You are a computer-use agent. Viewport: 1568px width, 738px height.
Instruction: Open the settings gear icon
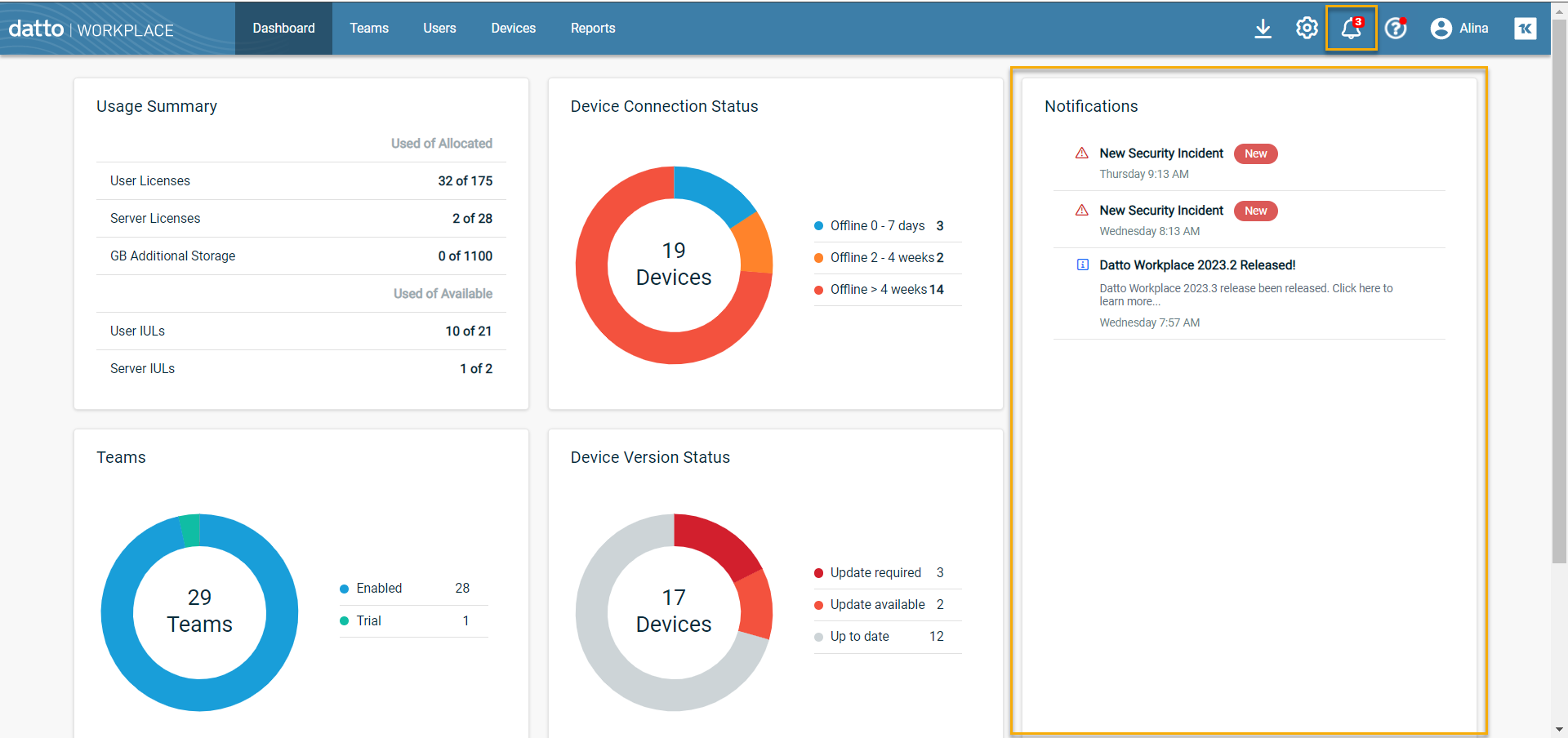point(1307,29)
